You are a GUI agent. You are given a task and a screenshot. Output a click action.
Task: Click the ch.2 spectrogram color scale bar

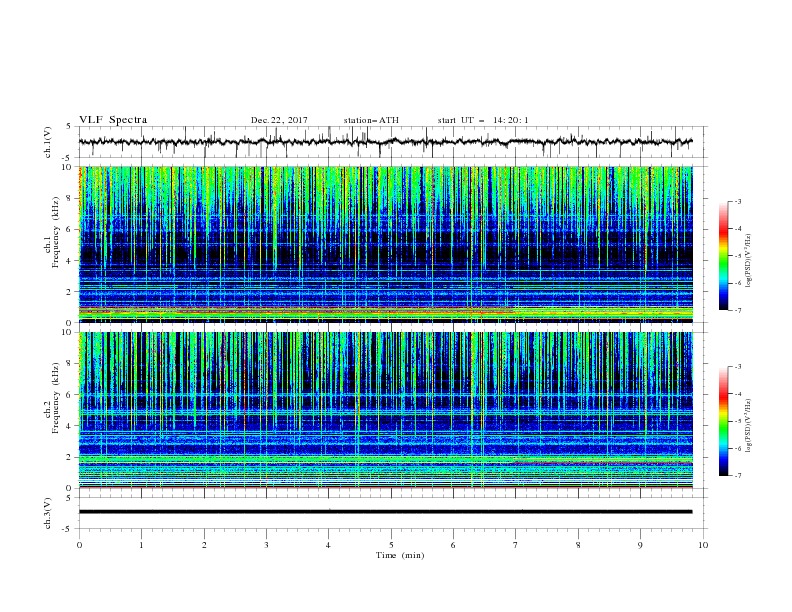click(x=724, y=421)
